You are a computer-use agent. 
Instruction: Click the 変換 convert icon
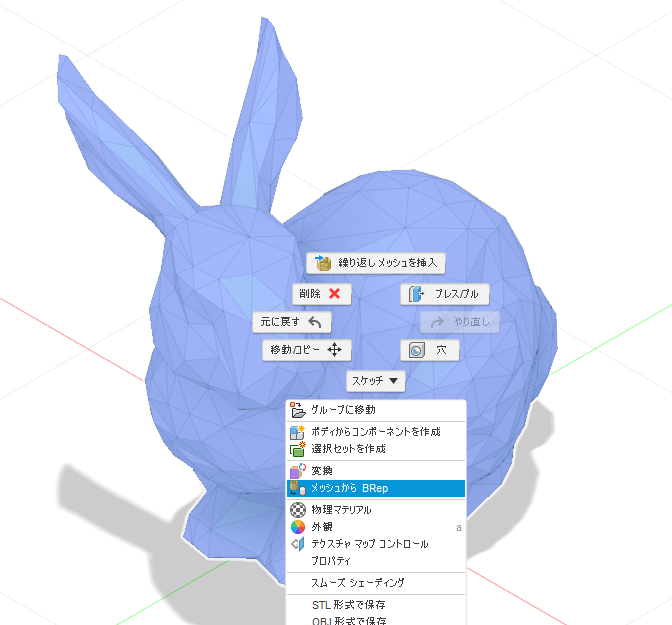point(297,471)
